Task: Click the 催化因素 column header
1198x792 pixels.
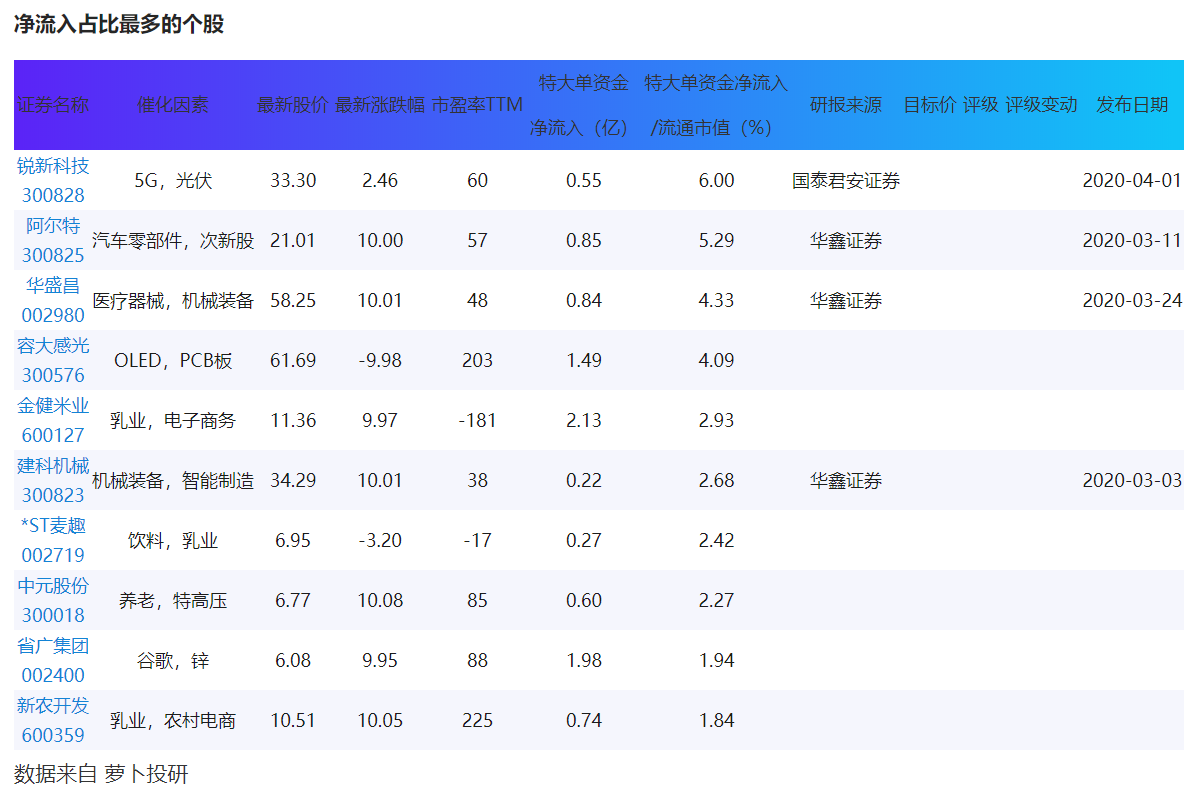Action: pos(173,105)
